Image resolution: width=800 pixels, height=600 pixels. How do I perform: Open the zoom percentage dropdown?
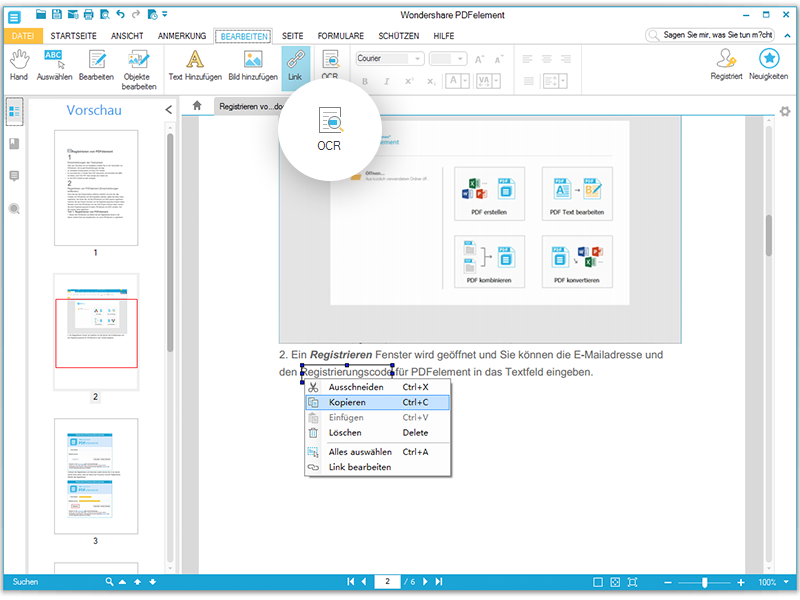point(787,582)
